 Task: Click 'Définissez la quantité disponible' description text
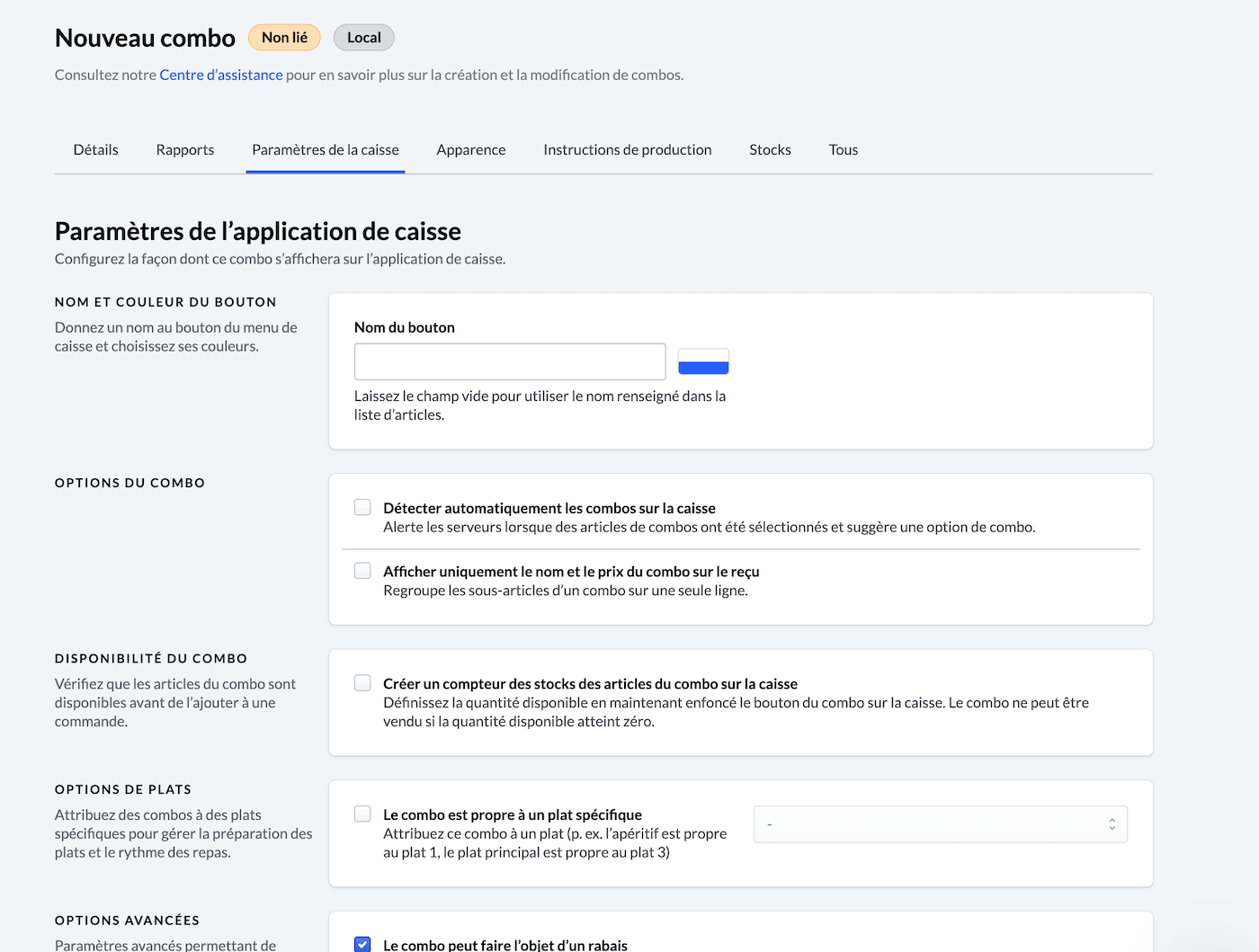[x=736, y=712]
